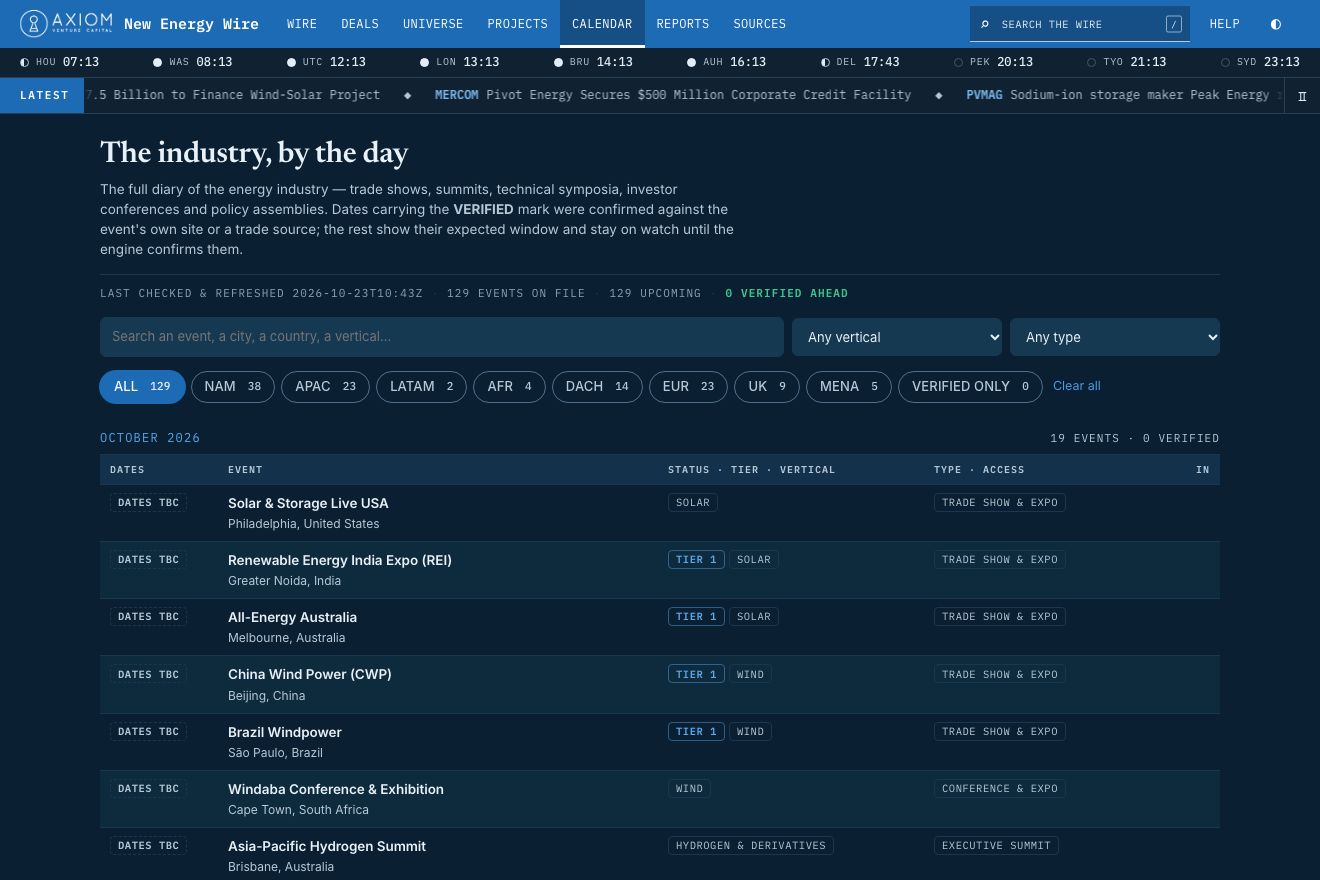Toggle the MENA region filter chip
This screenshot has width=1320, height=880.
point(849,387)
